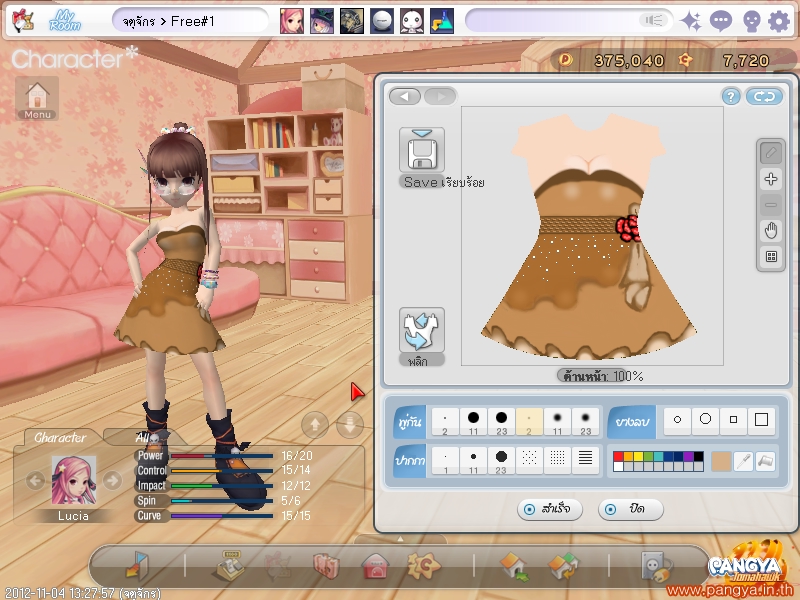
Task: Click the star cookie icon
Action: point(423,565)
